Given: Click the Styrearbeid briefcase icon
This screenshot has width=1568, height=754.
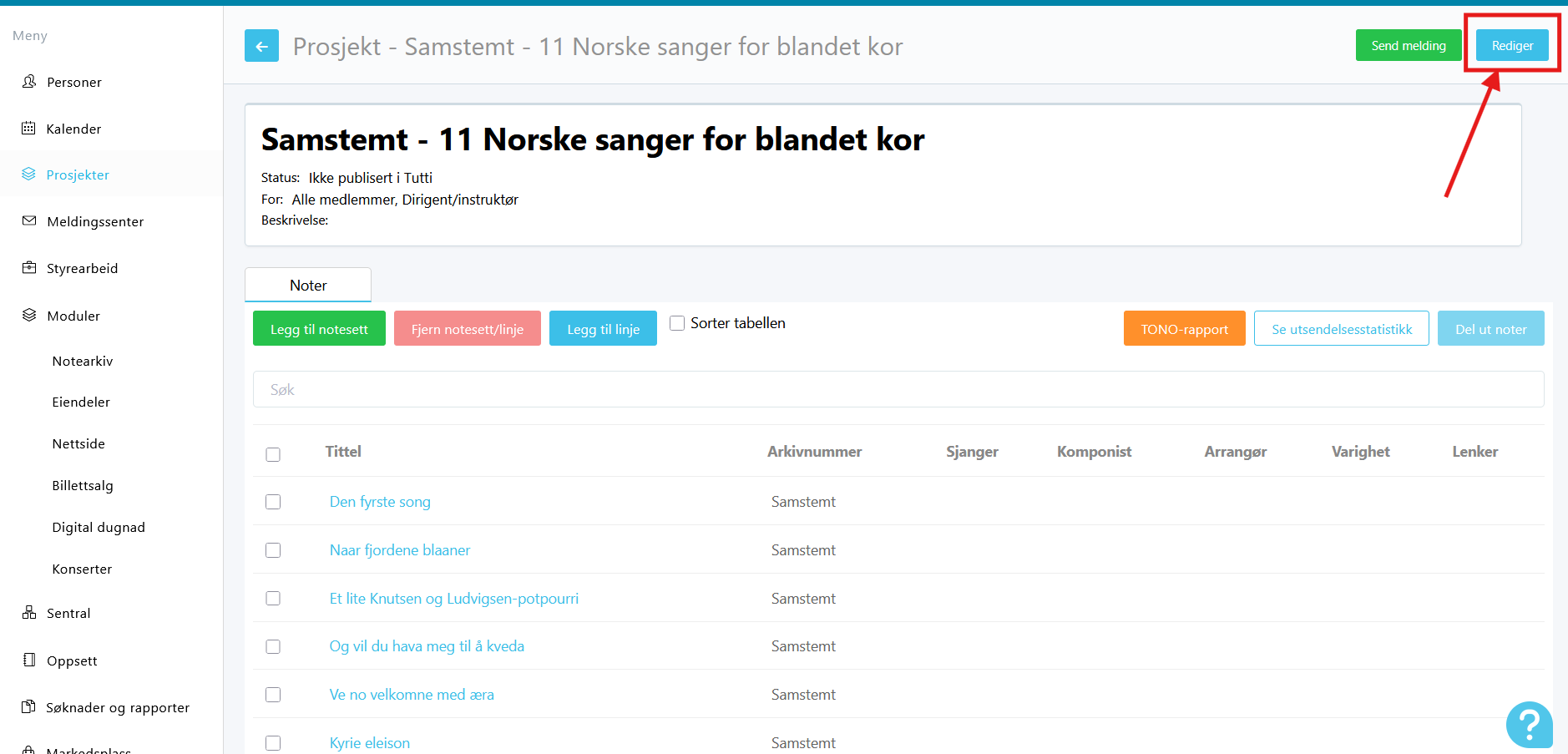Looking at the screenshot, I should pyautogui.click(x=29, y=267).
